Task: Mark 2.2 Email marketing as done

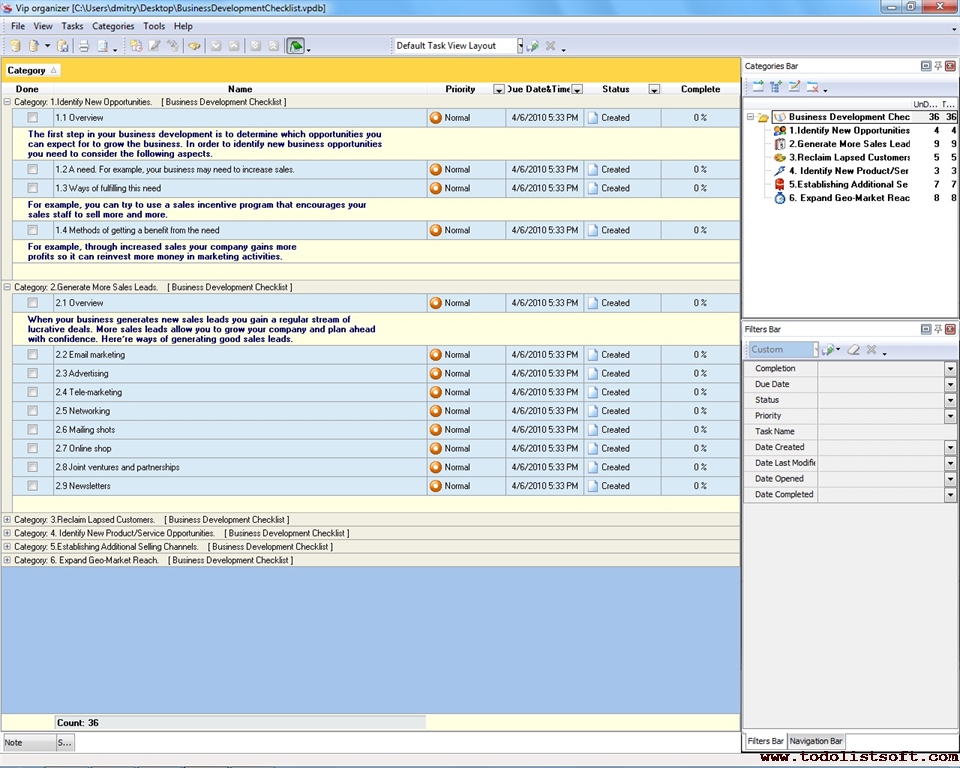Action: [33, 355]
